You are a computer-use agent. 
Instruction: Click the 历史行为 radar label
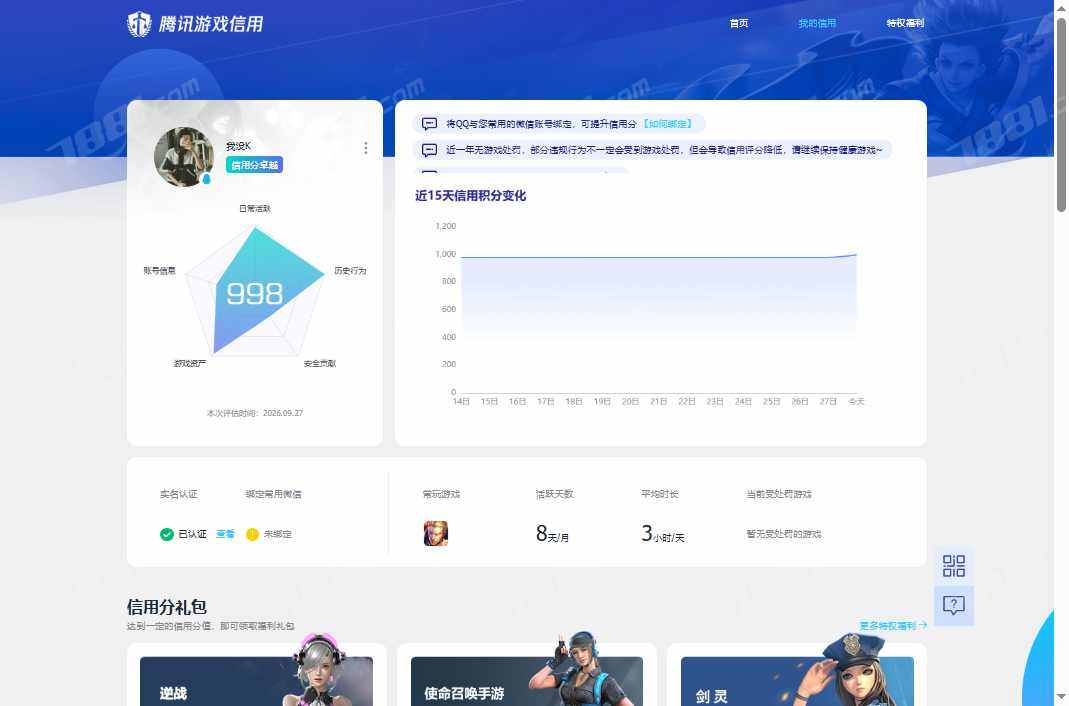(x=350, y=271)
